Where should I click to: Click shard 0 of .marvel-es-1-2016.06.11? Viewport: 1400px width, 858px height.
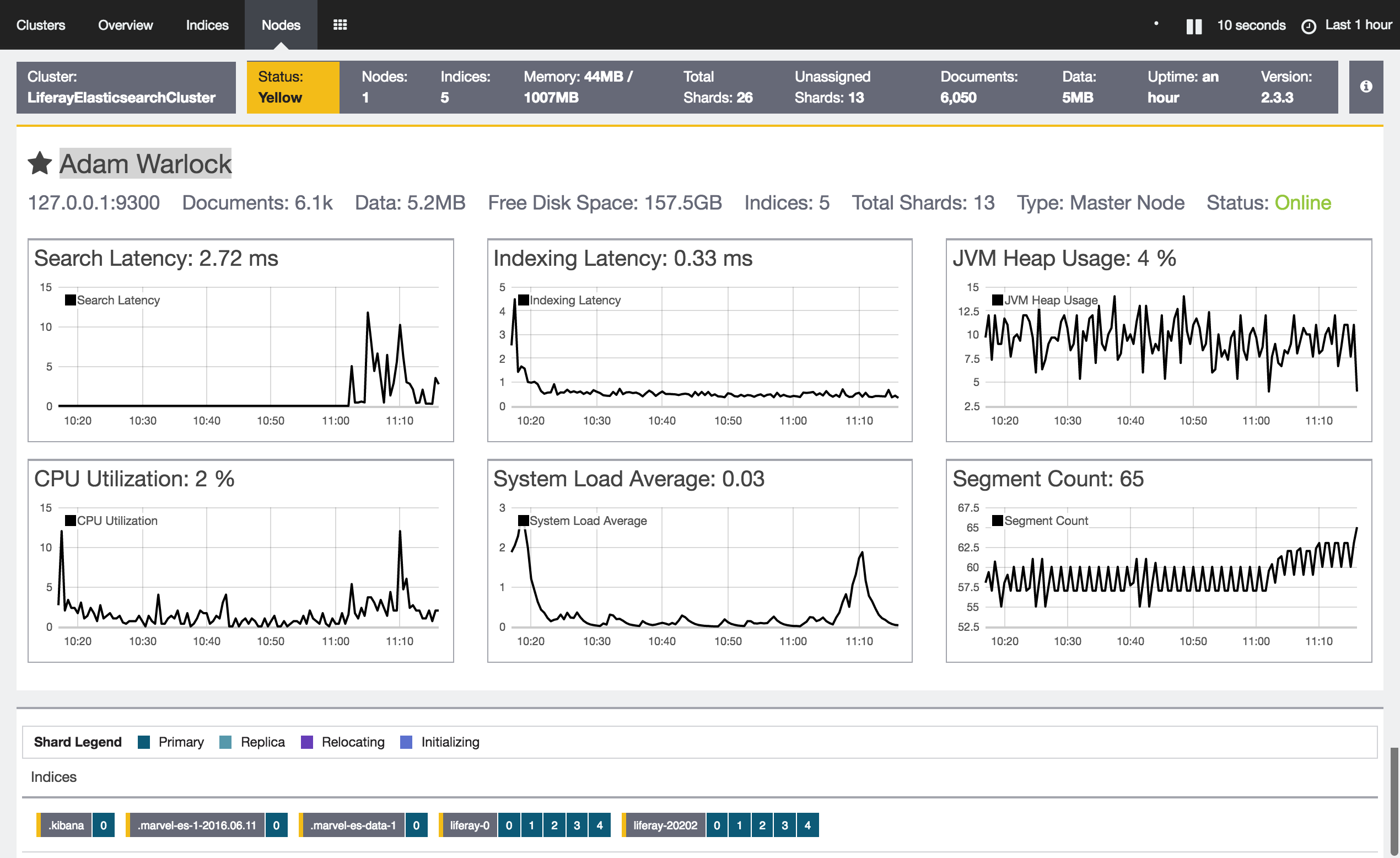[276, 825]
